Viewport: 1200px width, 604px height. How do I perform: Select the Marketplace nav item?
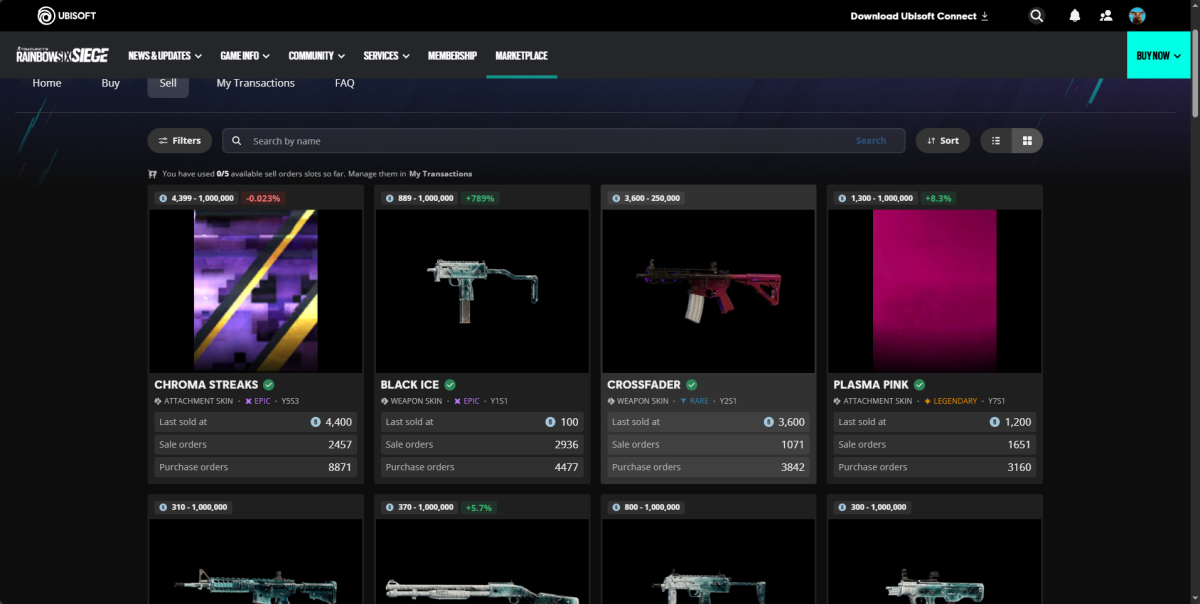point(522,56)
